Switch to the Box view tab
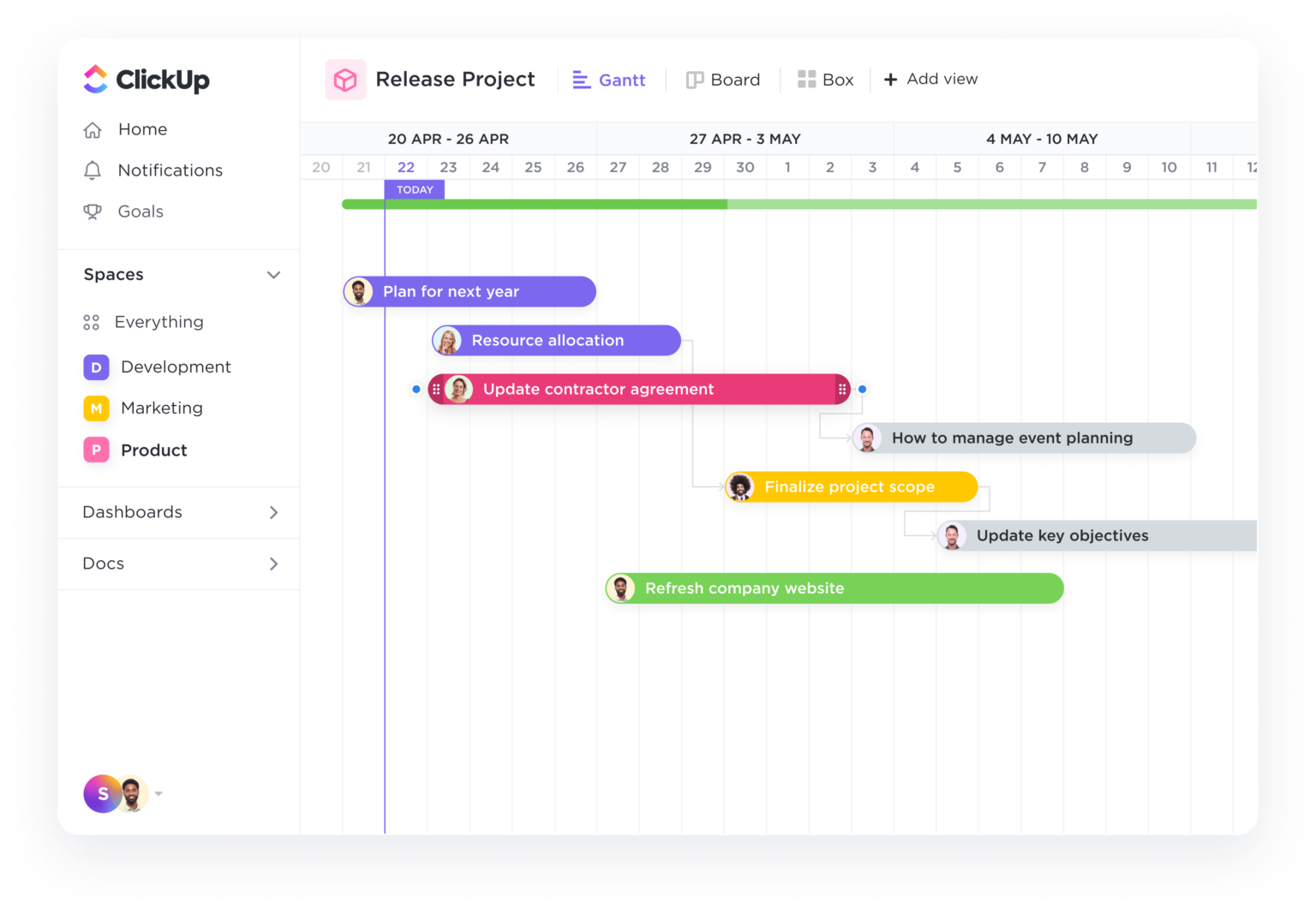The image size is (1316, 912). click(824, 79)
